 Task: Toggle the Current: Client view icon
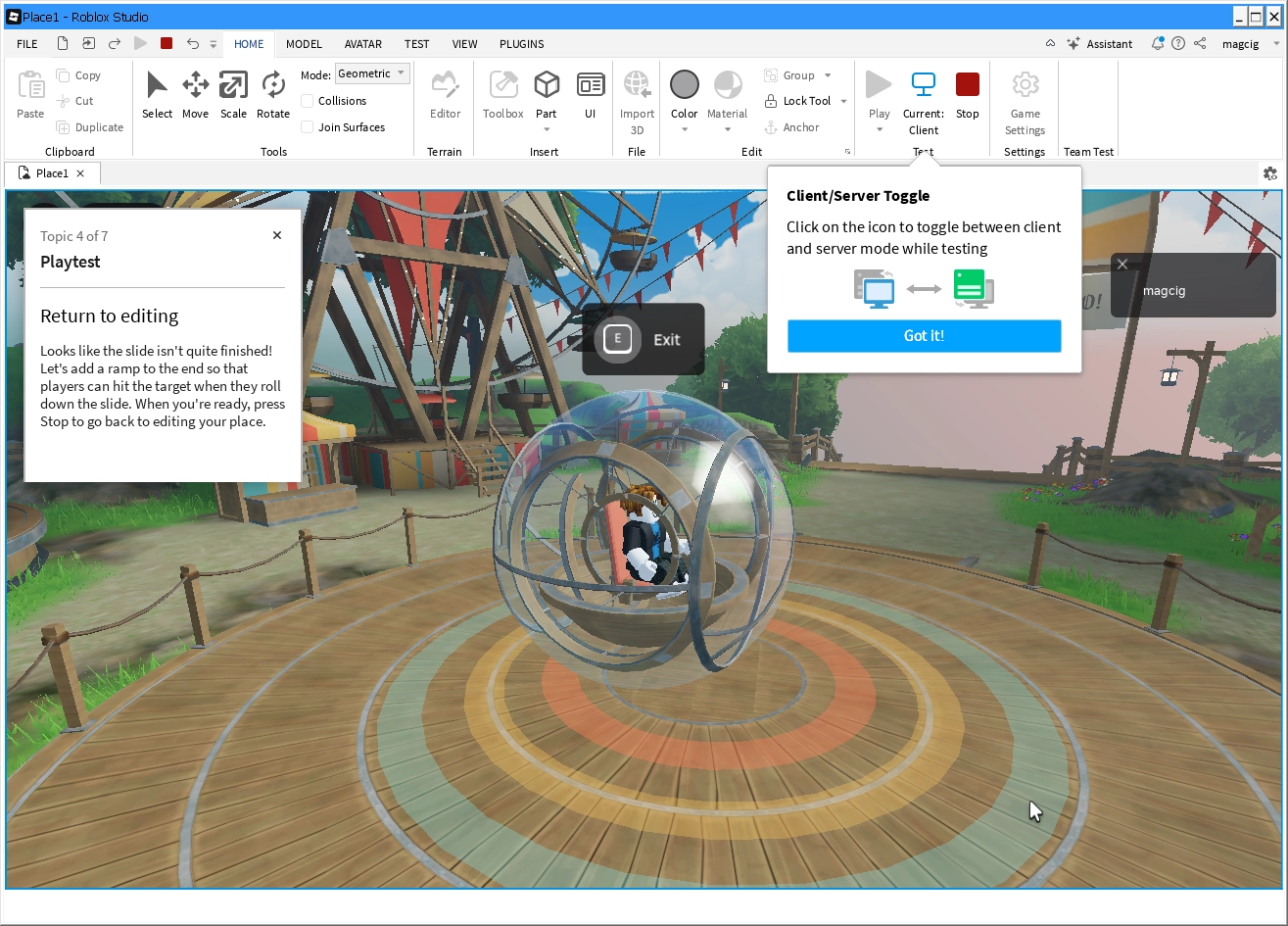click(x=924, y=85)
